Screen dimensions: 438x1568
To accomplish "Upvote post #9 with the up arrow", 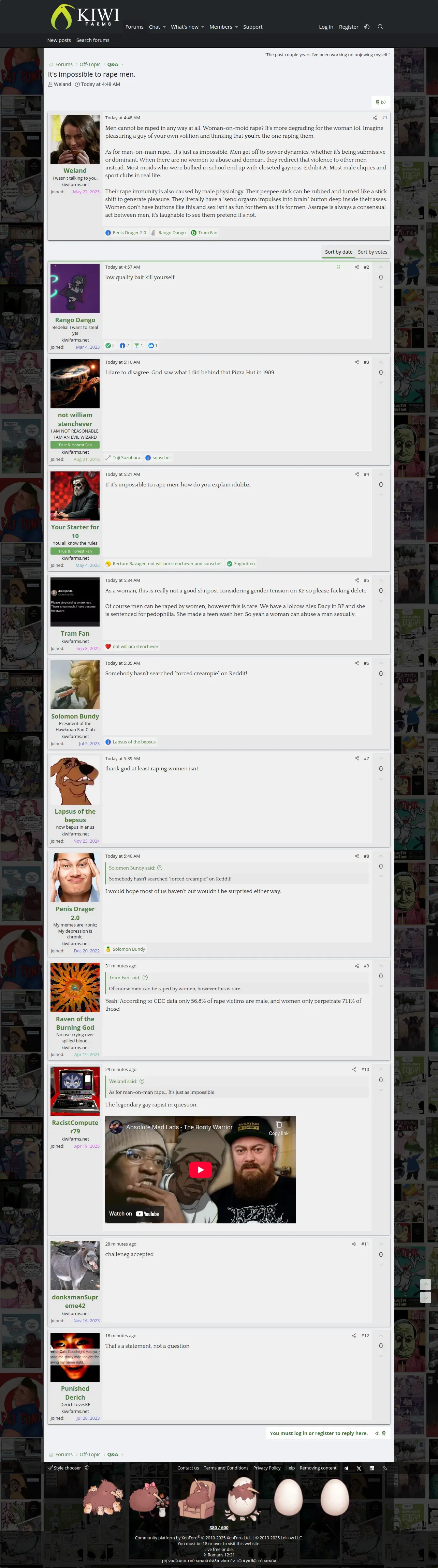I will coord(381,965).
